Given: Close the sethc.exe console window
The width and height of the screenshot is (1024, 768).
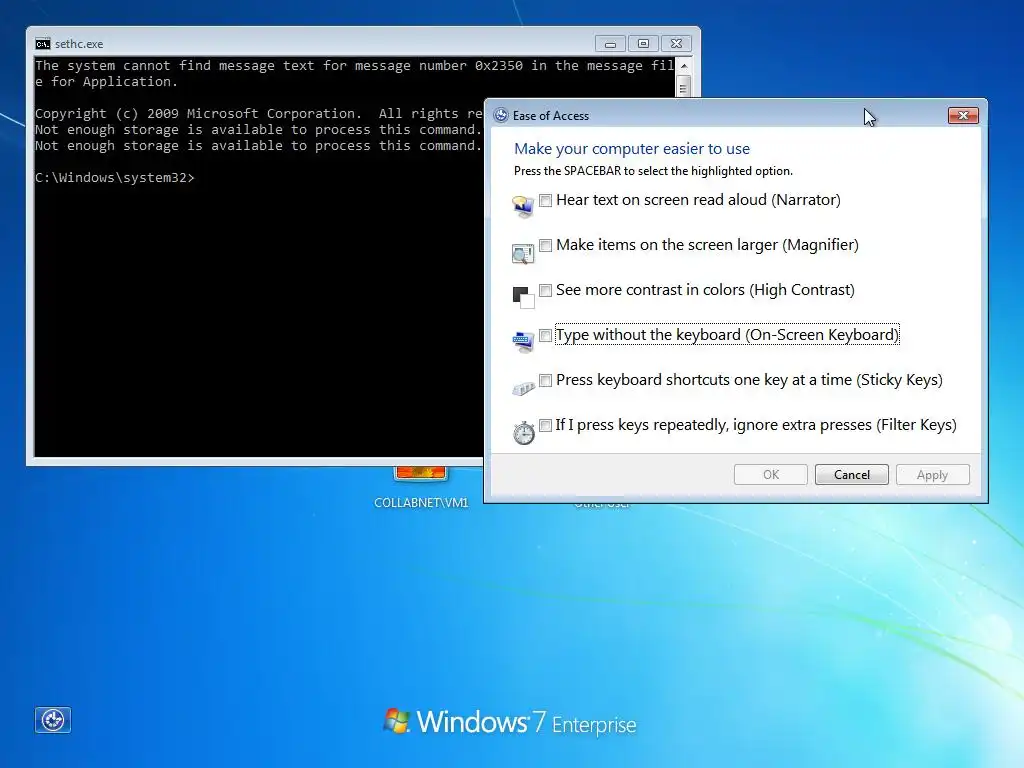Looking at the screenshot, I should point(677,44).
